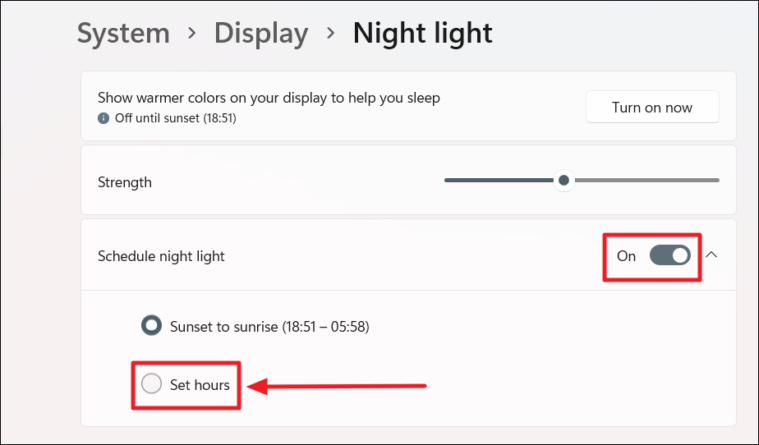The image size is (759, 445).
Task: Click the Turn on now button
Action: pos(652,107)
